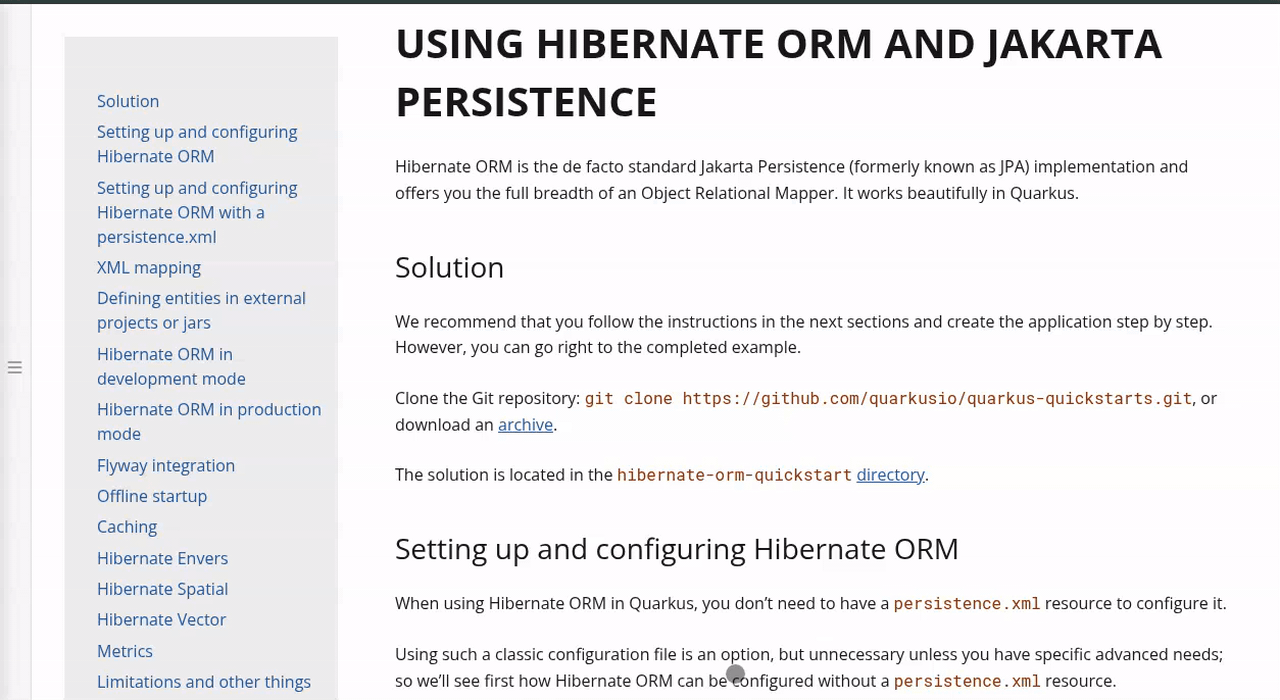Click the git clone command text

tap(888, 398)
